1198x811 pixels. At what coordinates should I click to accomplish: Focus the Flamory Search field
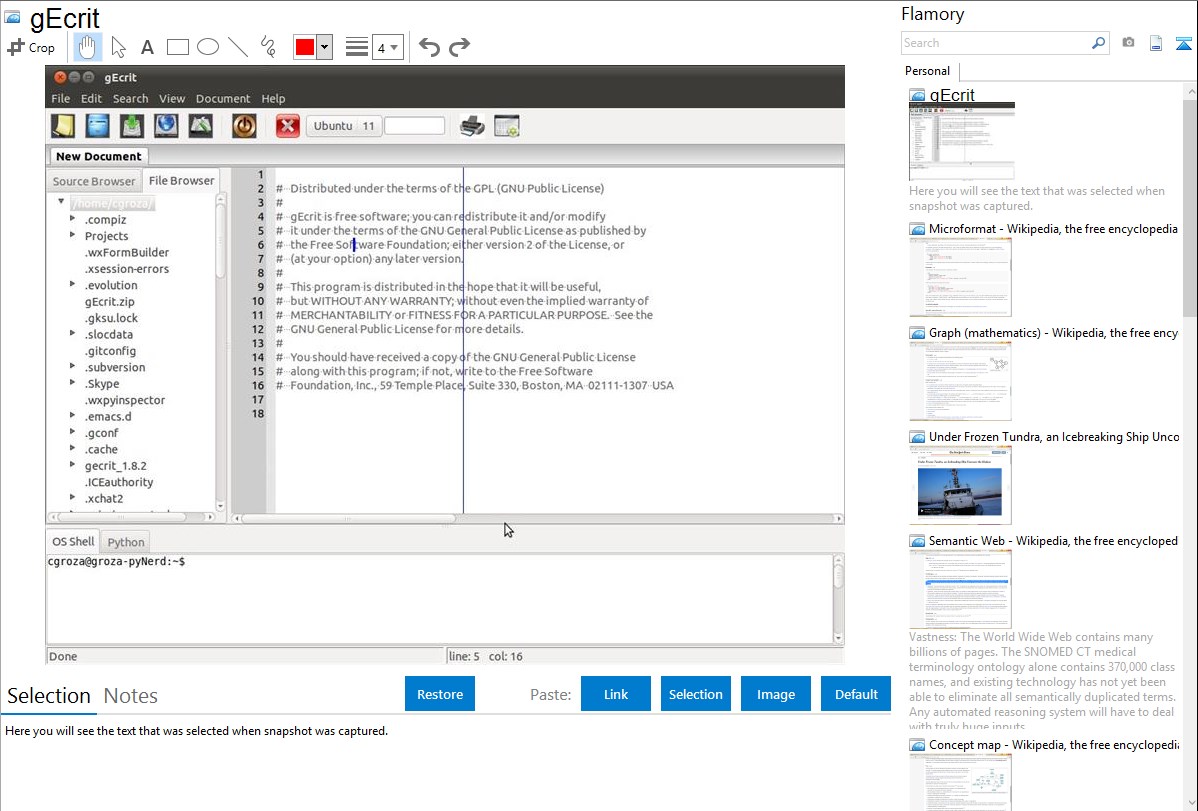(x=996, y=43)
